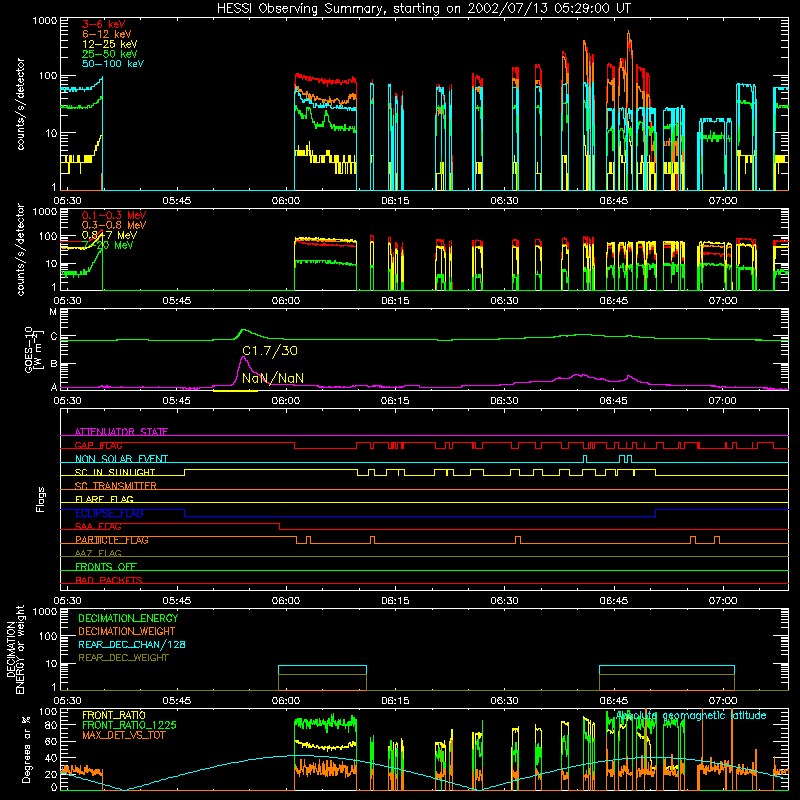Viewport: 800px width, 800px height.
Task: Click the DECIMATION_WEIGHT legend label
Action: 127,631
